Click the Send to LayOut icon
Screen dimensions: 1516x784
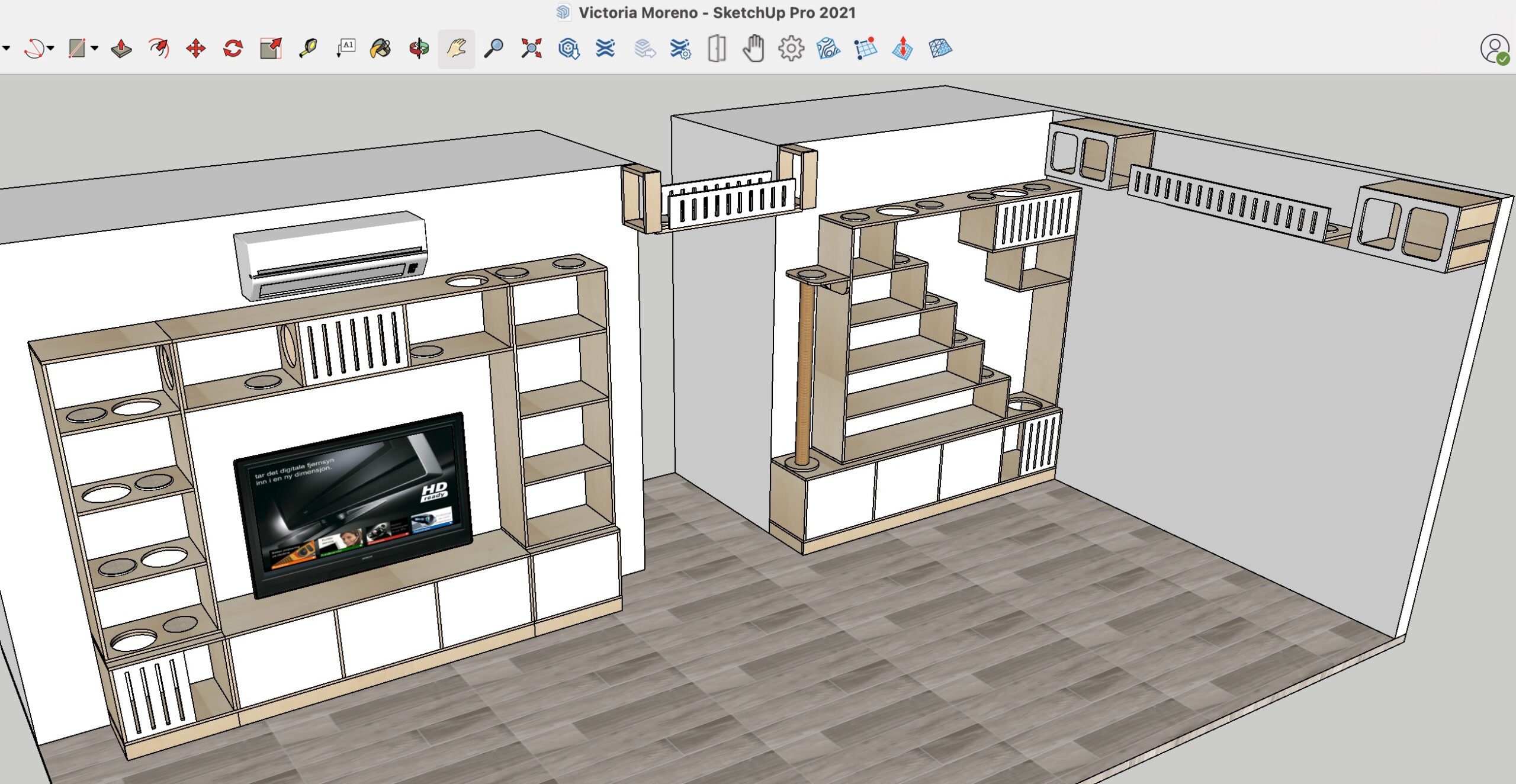coord(644,49)
